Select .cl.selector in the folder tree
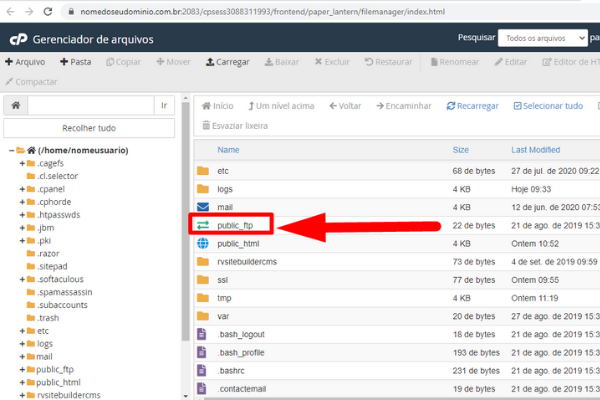The width and height of the screenshot is (600, 400). pos(57,176)
